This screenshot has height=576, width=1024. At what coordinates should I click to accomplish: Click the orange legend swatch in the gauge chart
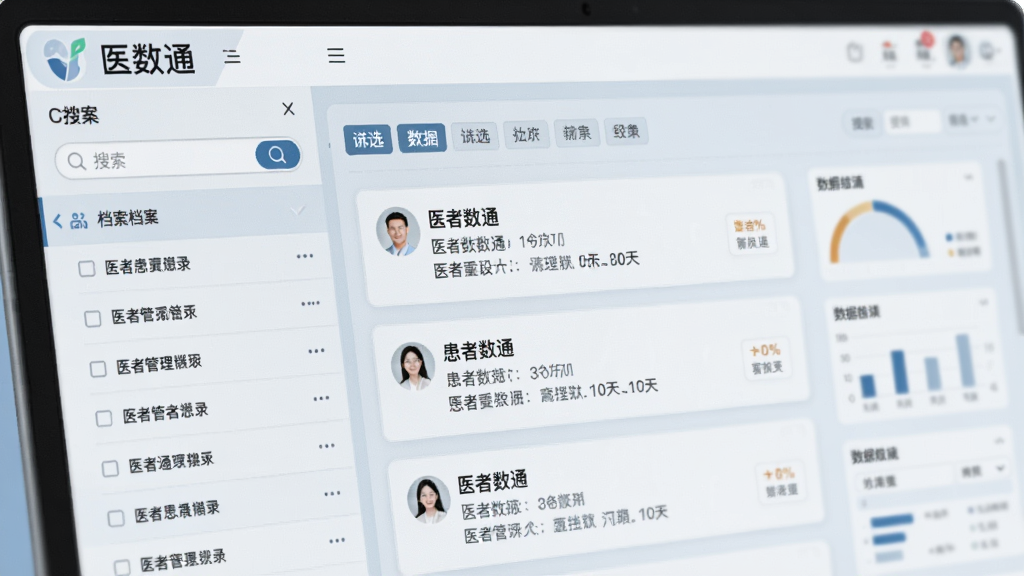(952, 253)
